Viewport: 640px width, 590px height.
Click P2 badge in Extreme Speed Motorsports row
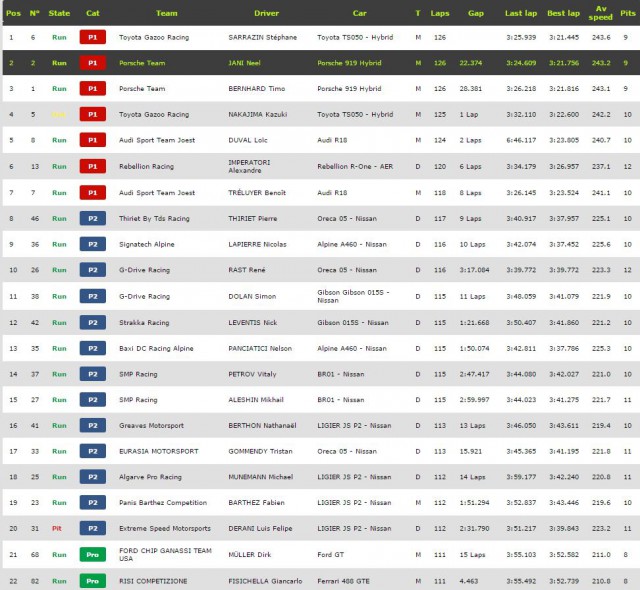[93, 528]
